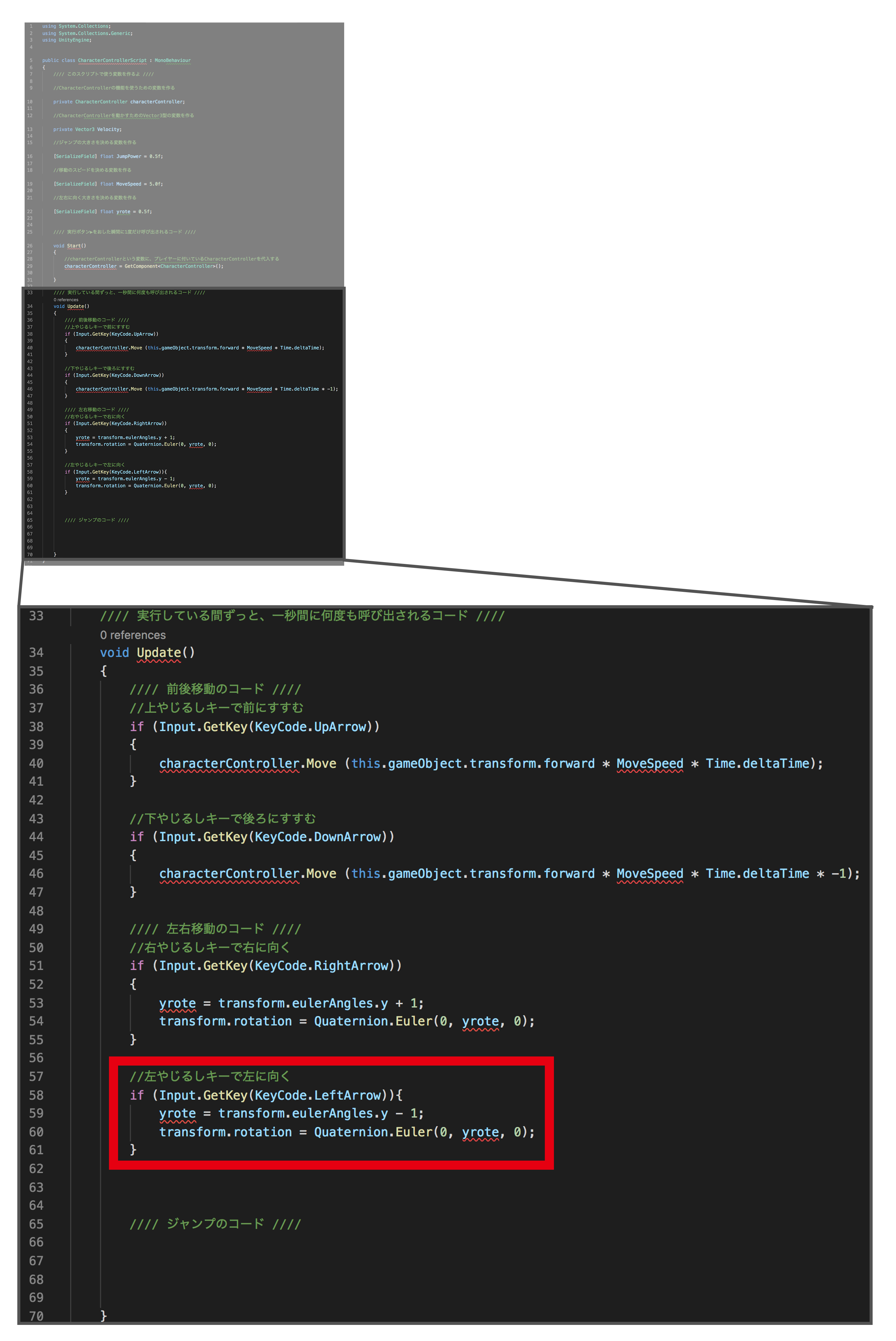896x1341 pixels.
Task: Click the 前後移動のコード comment on enlarged line 36
Action: tap(215, 689)
